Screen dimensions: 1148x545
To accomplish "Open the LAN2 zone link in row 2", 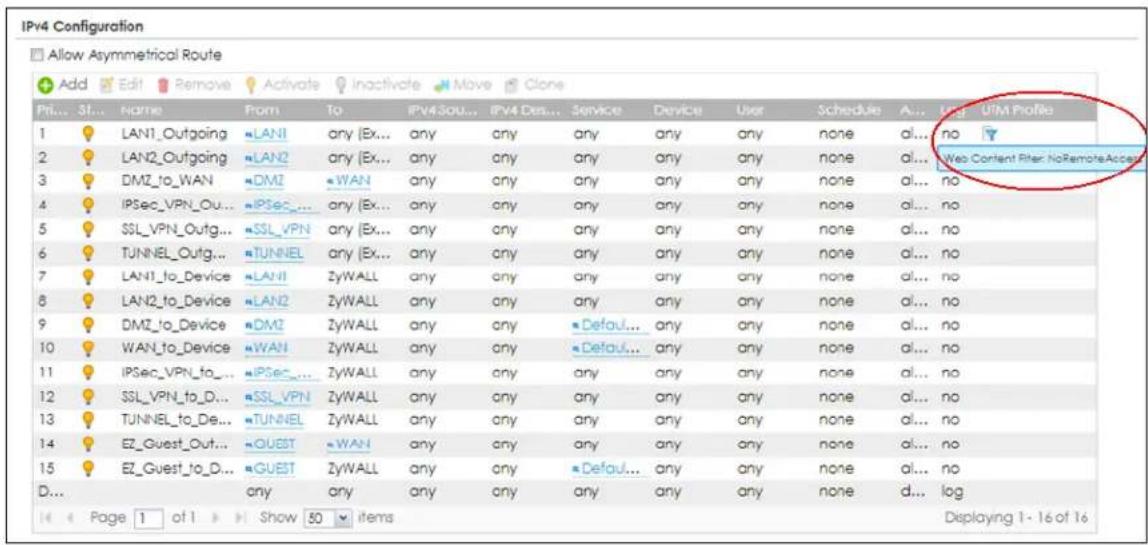I will 268,157.
